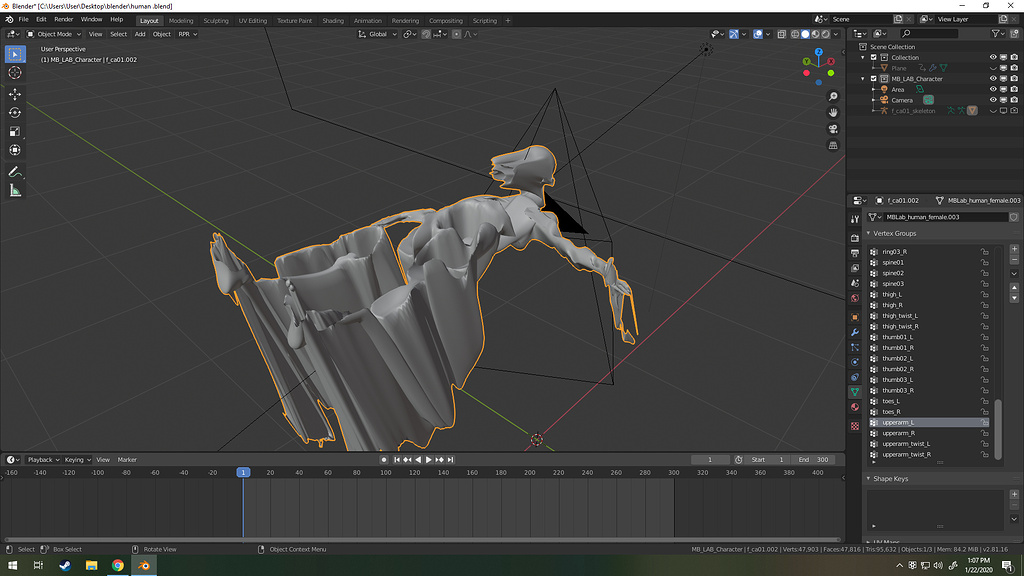Image resolution: width=1024 pixels, height=576 pixels.
Task: Remove vertex group with minus button
Action: 1014,260
